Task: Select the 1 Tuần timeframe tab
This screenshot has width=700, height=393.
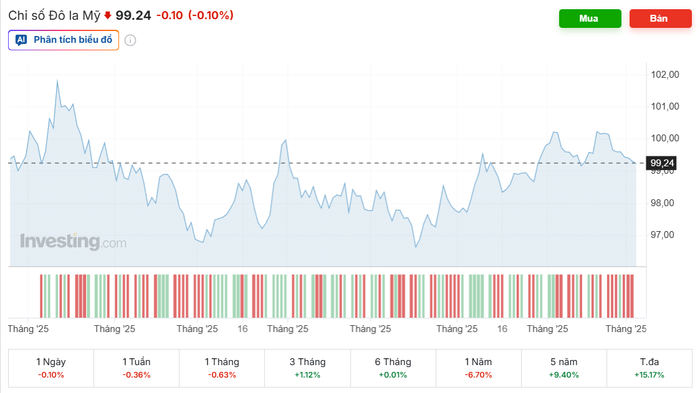Action: click(136, 368)
